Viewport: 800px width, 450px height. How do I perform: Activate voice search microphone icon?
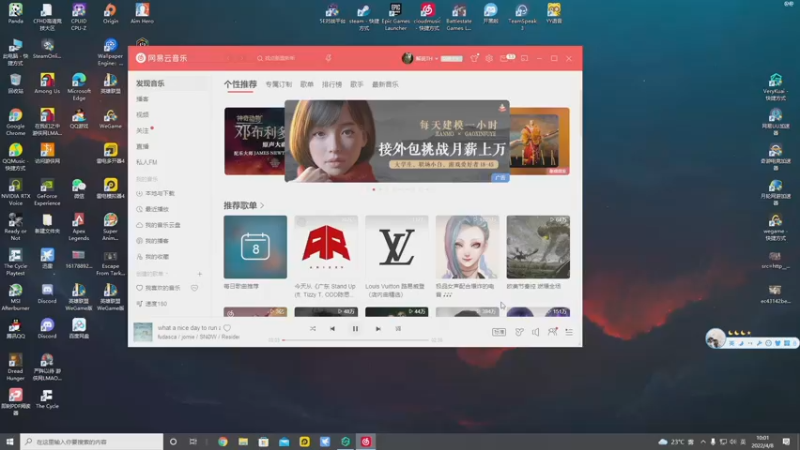click(x=328, y=58)
